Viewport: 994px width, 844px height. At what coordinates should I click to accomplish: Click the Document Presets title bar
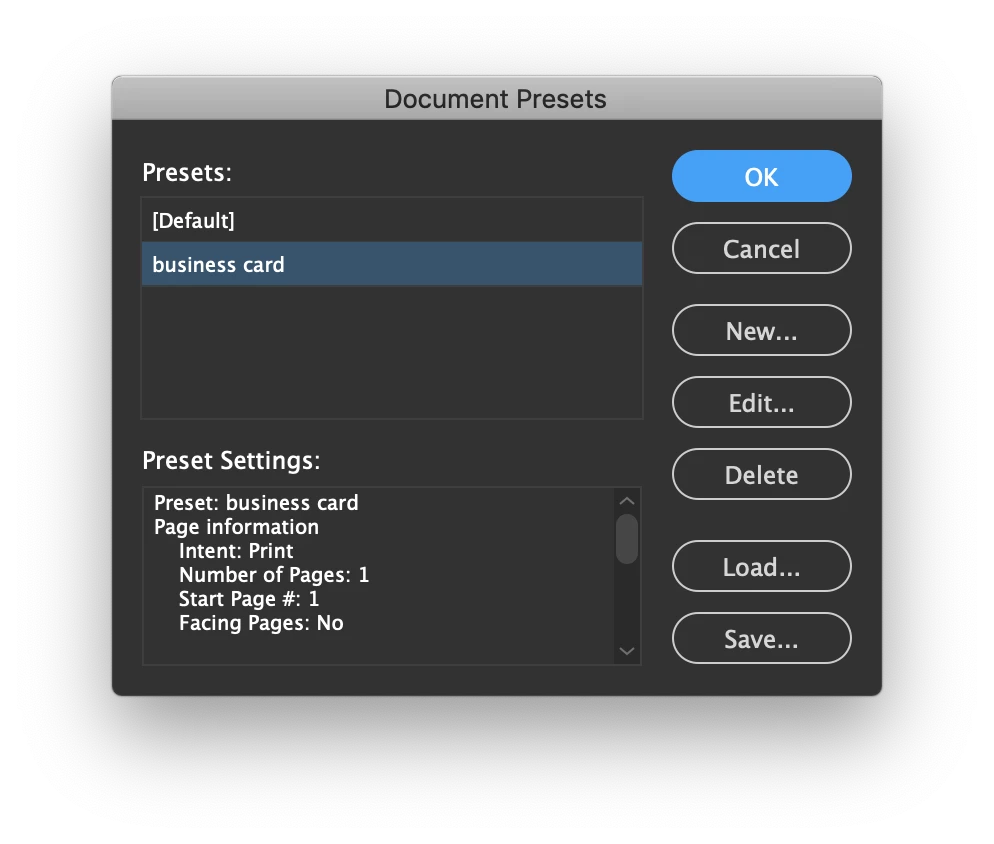[496, 98]
